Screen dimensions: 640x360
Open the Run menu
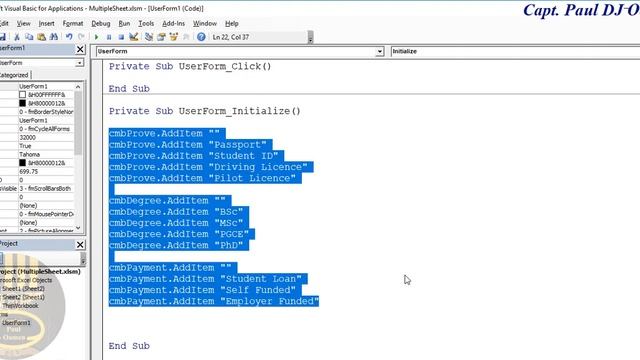124,24
